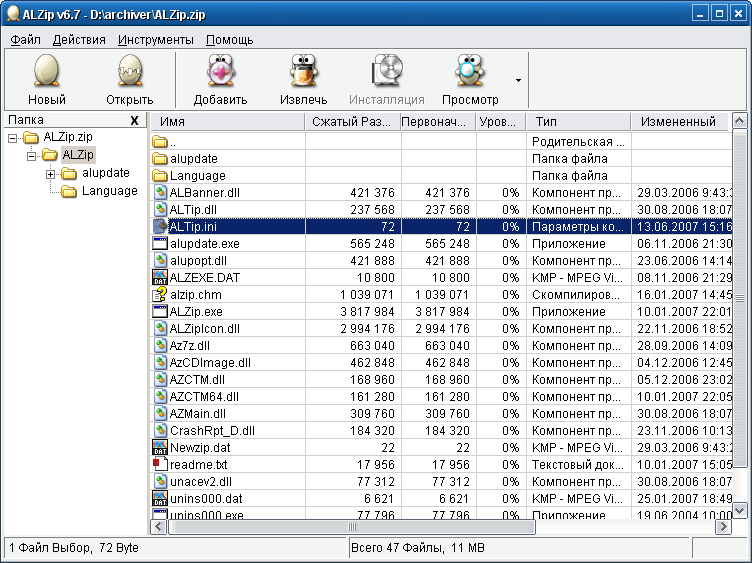Open the Инструменты menu

pos(155,40)
